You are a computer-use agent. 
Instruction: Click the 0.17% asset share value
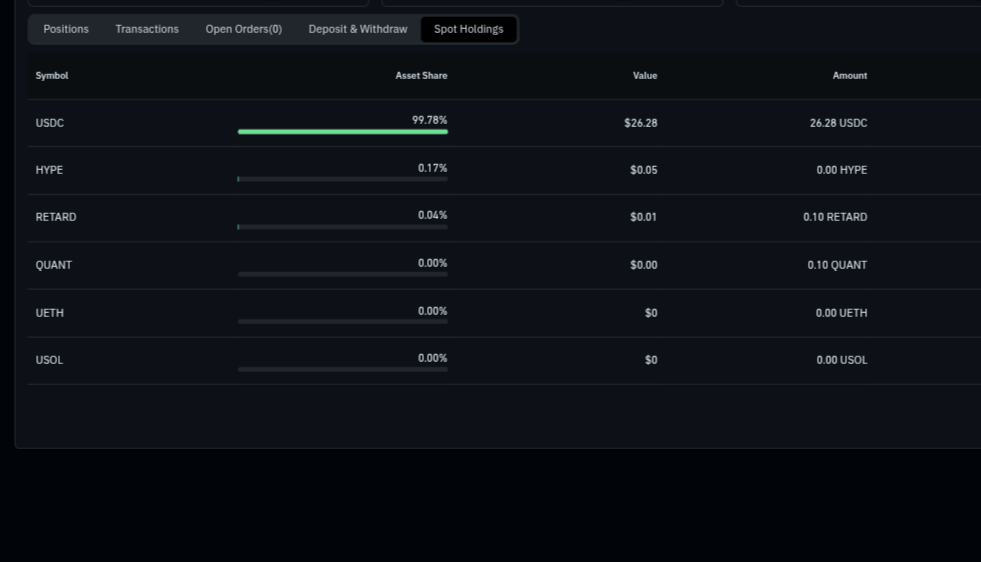click(x=432, y=168)
